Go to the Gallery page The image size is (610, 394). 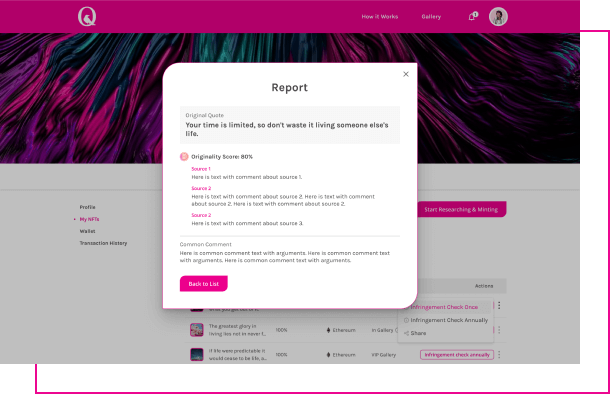[x=431, y=17]
